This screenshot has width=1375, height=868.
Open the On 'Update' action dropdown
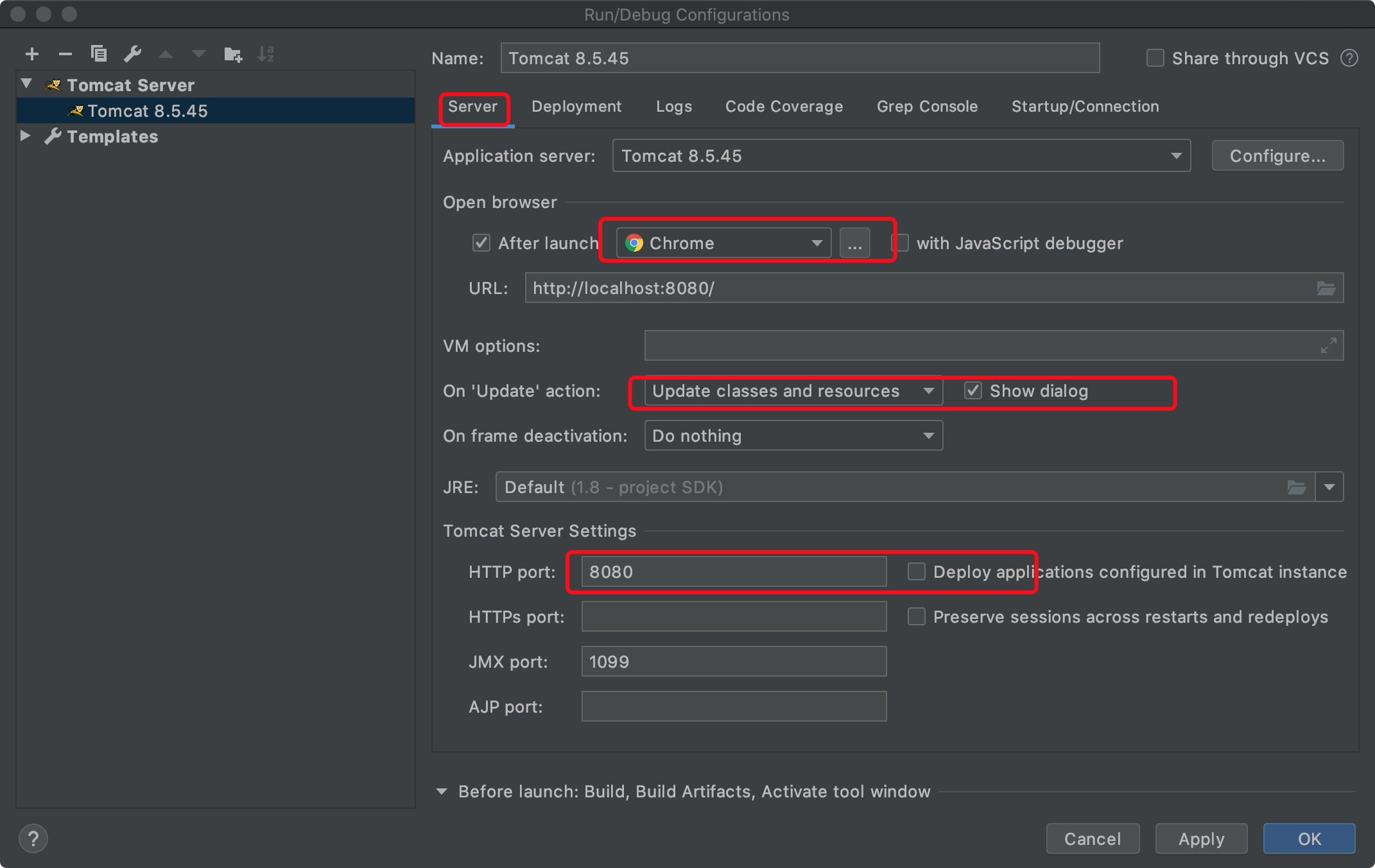(x=793, y=390)
